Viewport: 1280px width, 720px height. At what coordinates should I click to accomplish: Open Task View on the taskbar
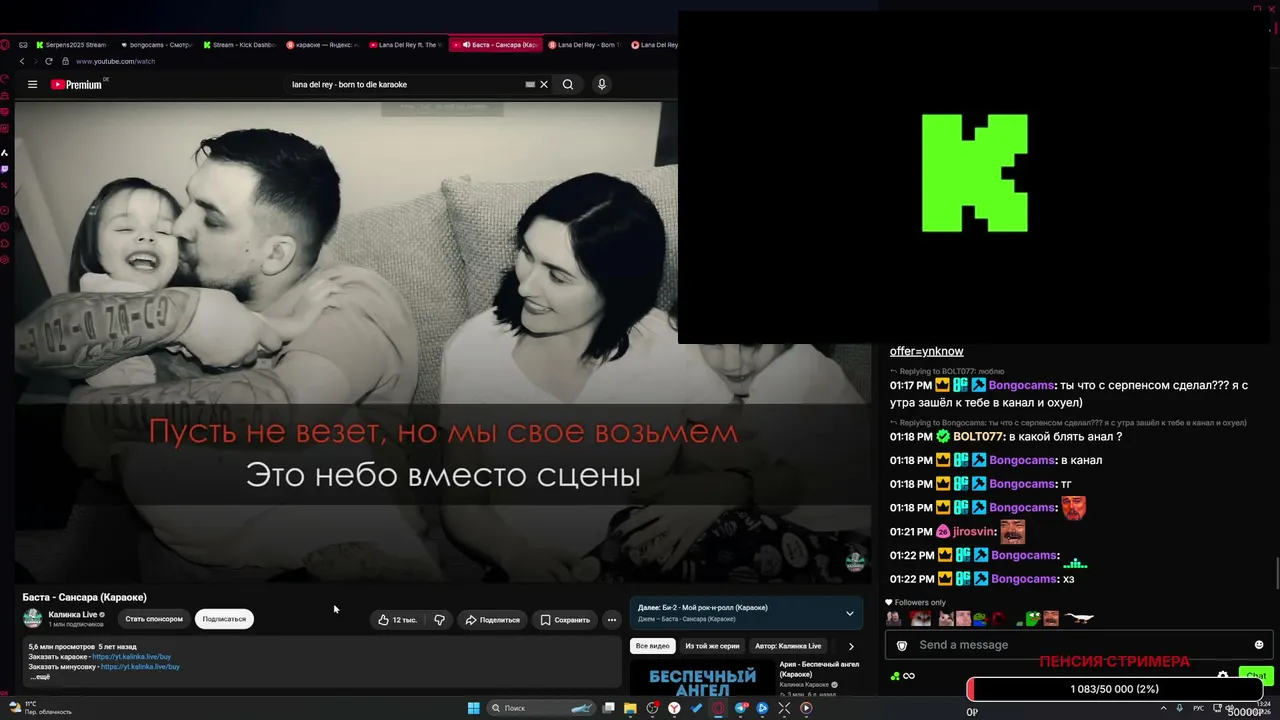click(x=608, y=708)
